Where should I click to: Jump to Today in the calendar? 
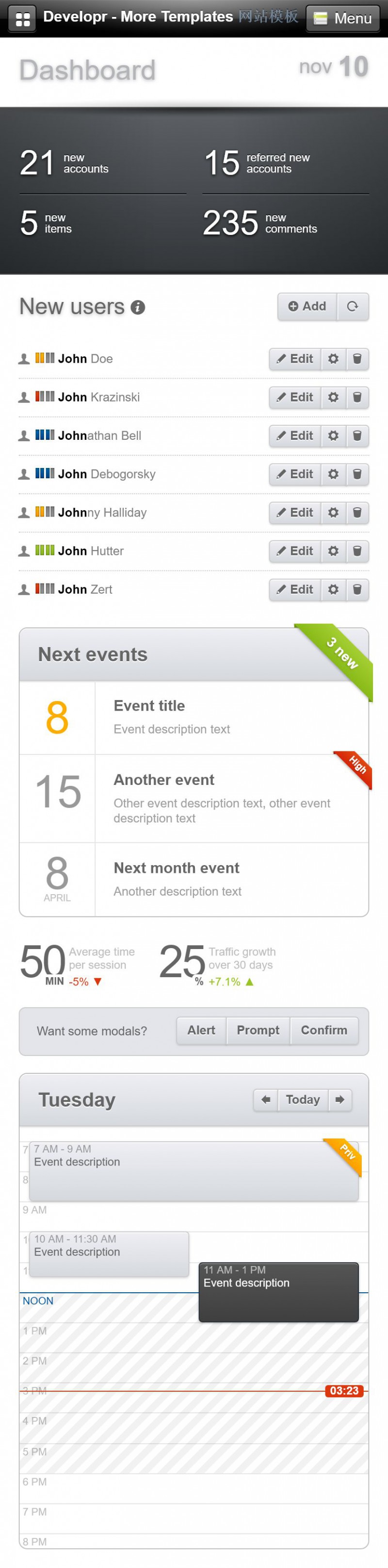coord(303,1100)
